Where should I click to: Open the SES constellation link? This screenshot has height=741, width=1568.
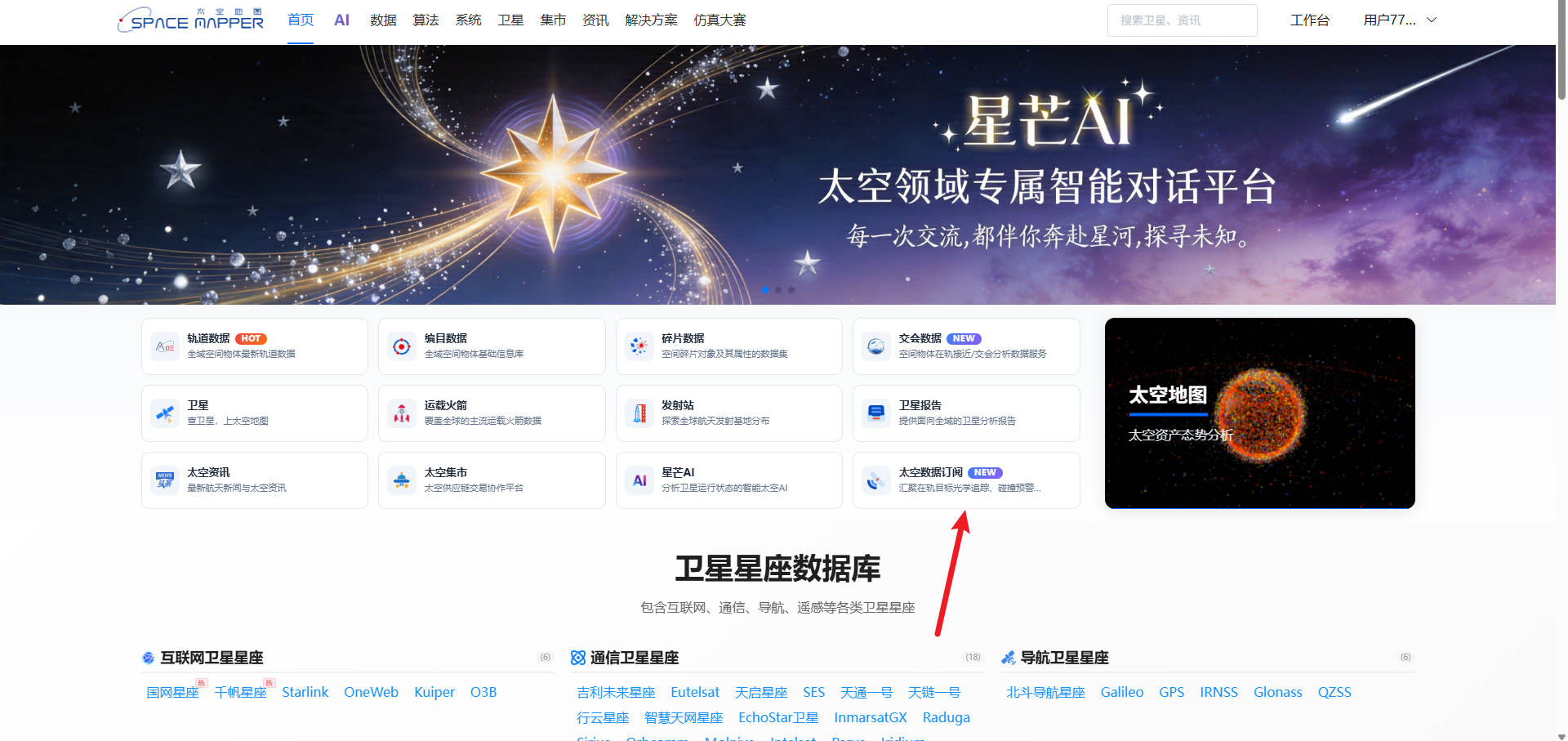point(813,693)
